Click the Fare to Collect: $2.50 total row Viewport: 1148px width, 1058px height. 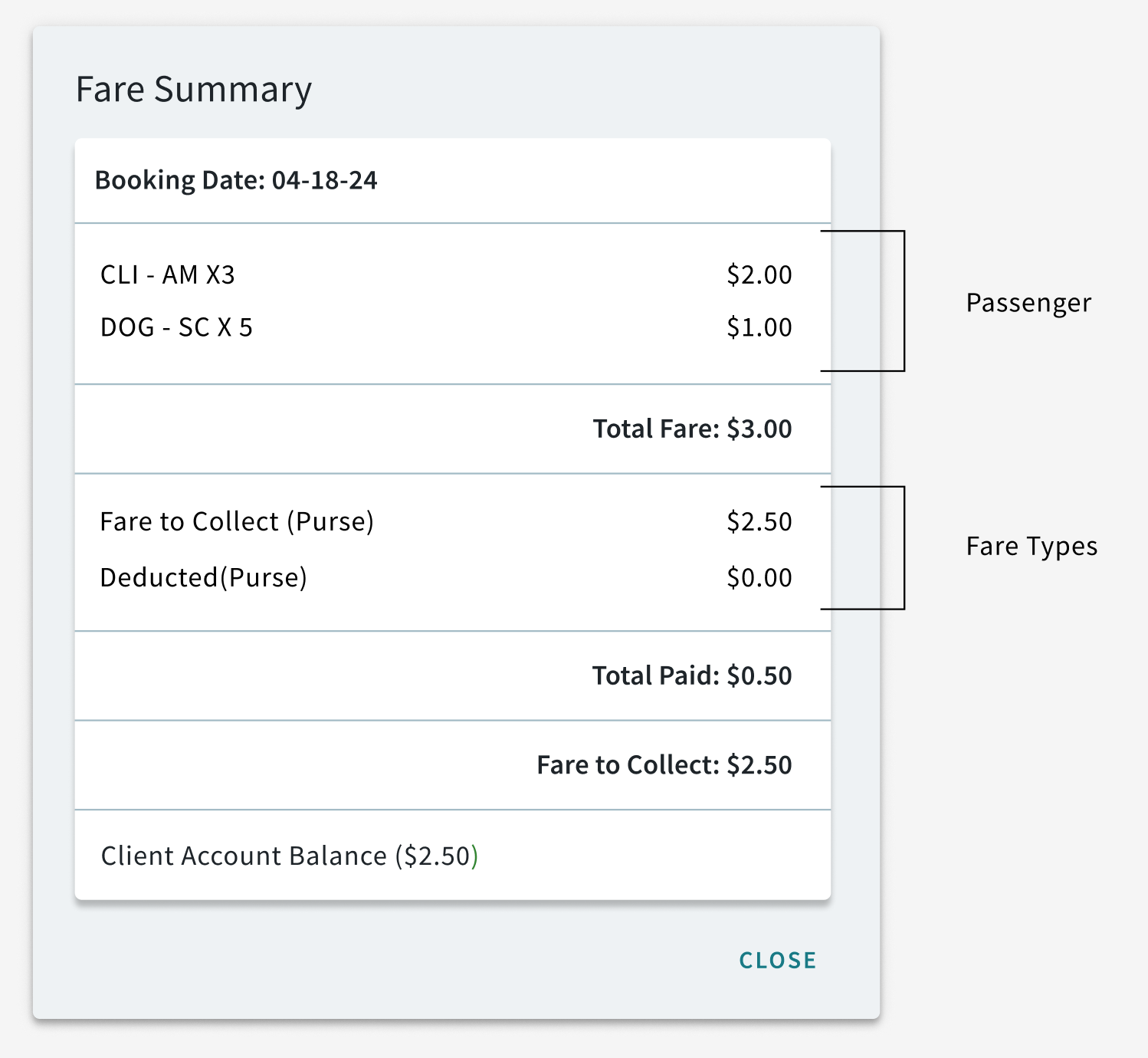(665, 764)
